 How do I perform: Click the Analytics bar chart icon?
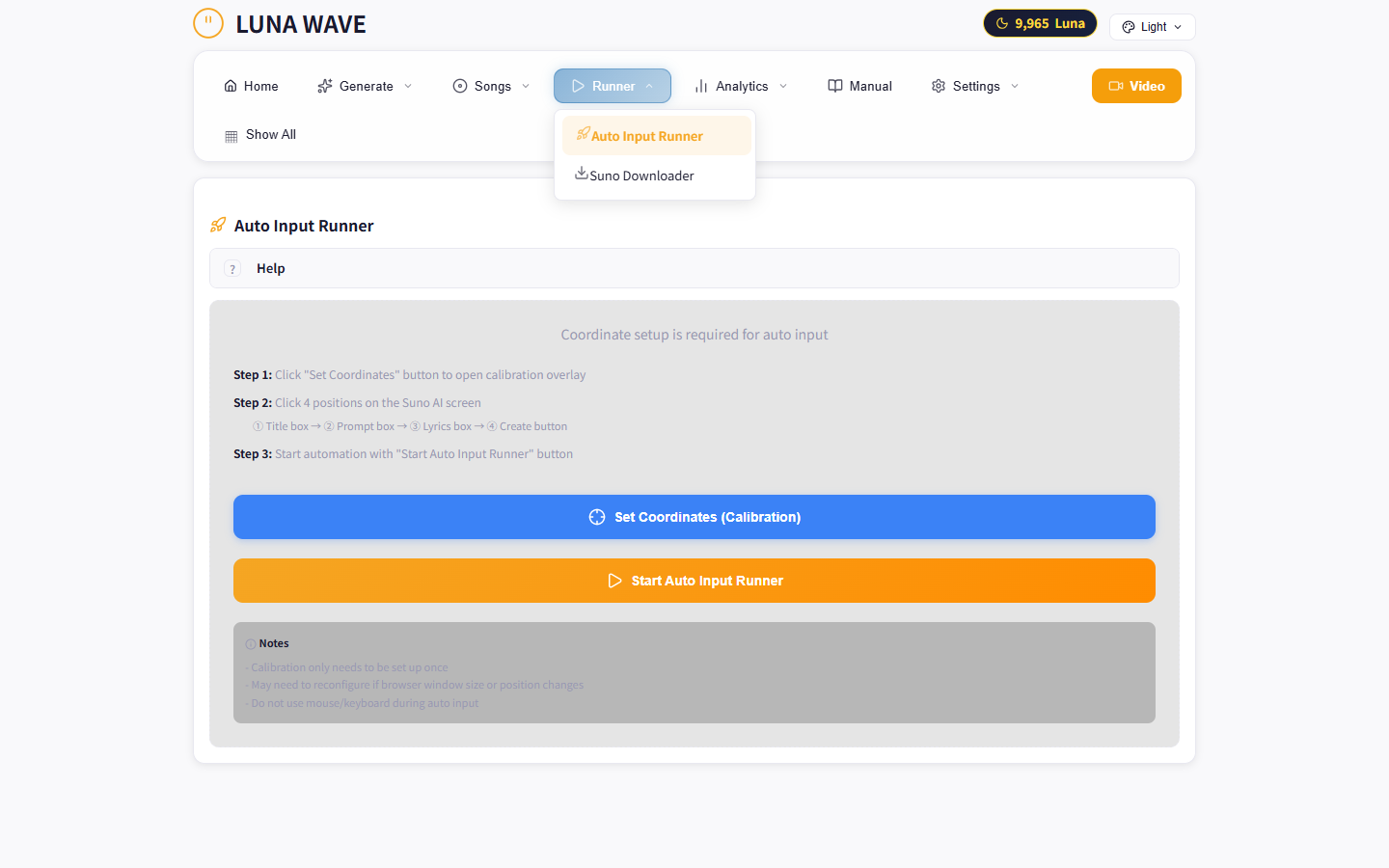point(699,86)
